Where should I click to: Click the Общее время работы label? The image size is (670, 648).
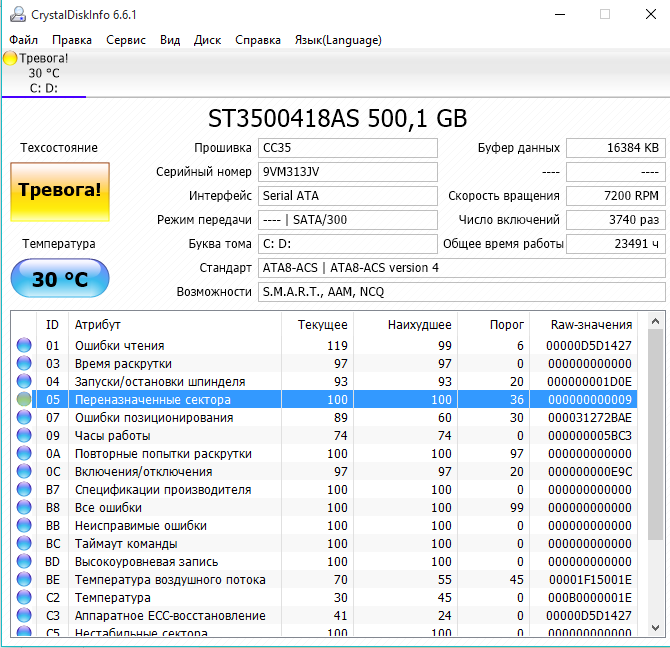503,243
